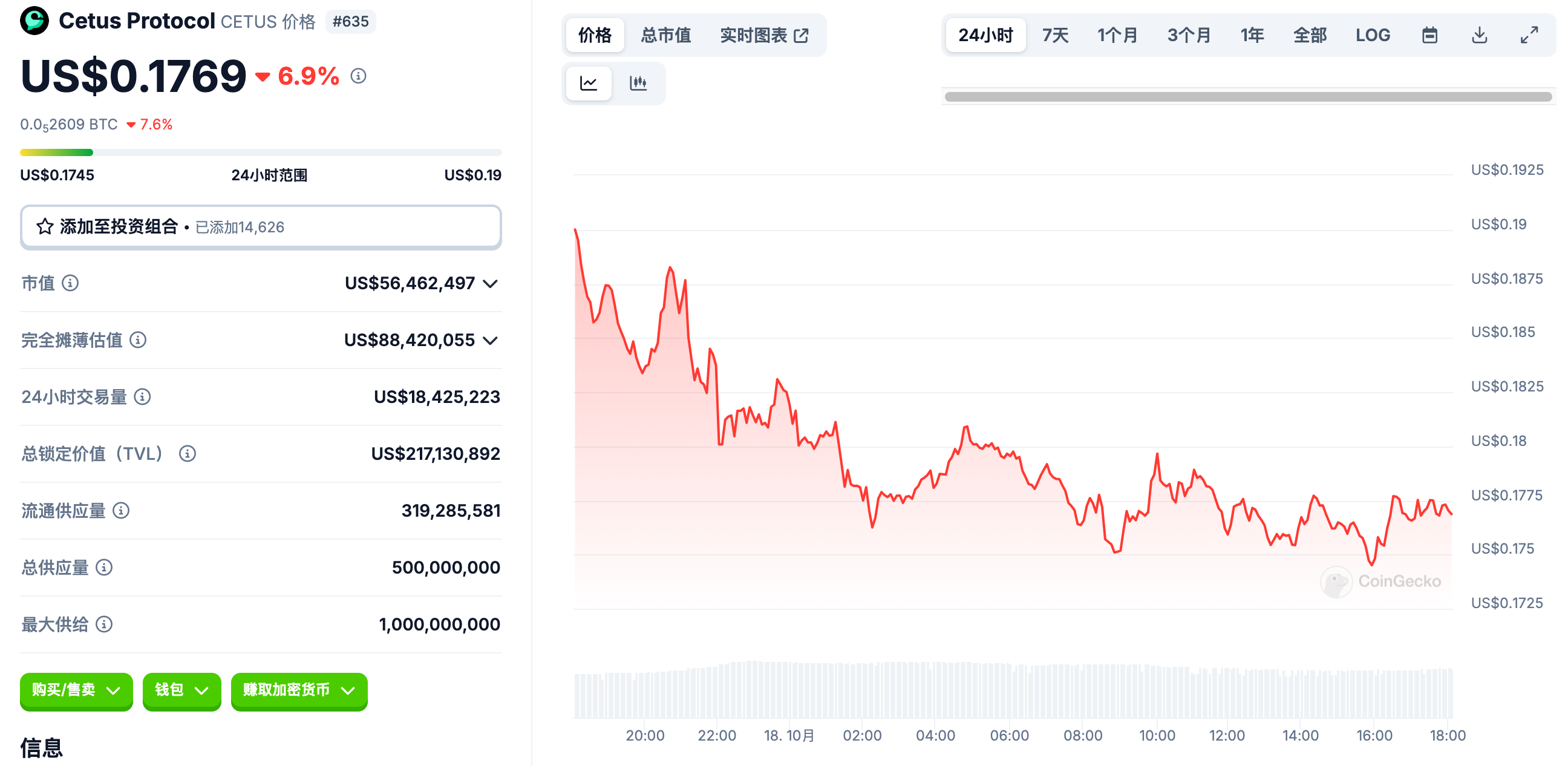Click the 24小时范围 price range bar

coord(261,152)
